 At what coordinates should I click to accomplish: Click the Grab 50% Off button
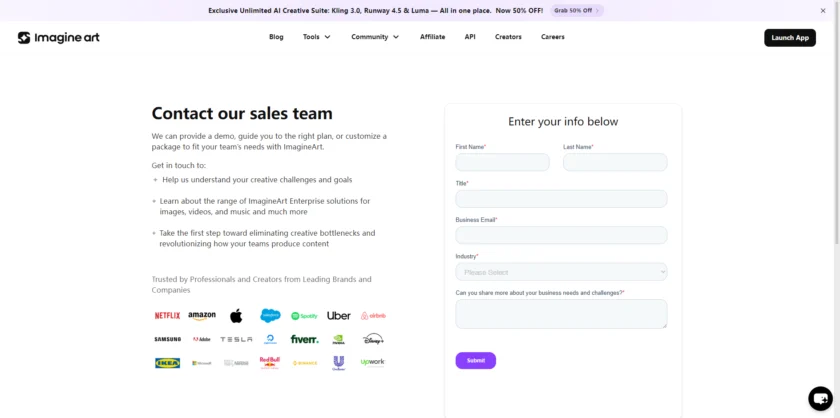coord(577,10)
